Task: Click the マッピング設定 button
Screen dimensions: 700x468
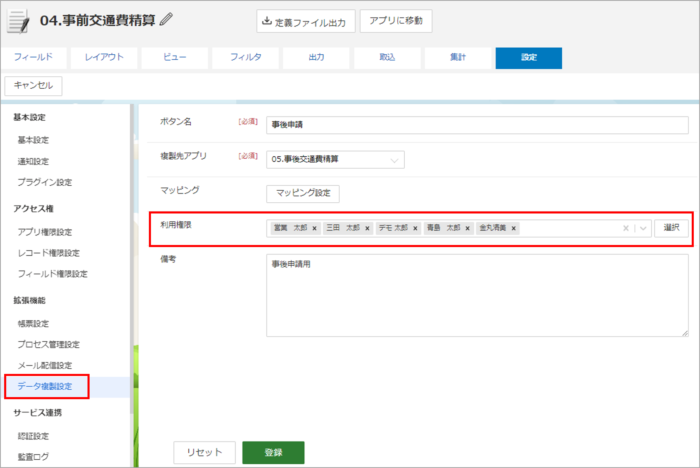Action: pos(303,194)
